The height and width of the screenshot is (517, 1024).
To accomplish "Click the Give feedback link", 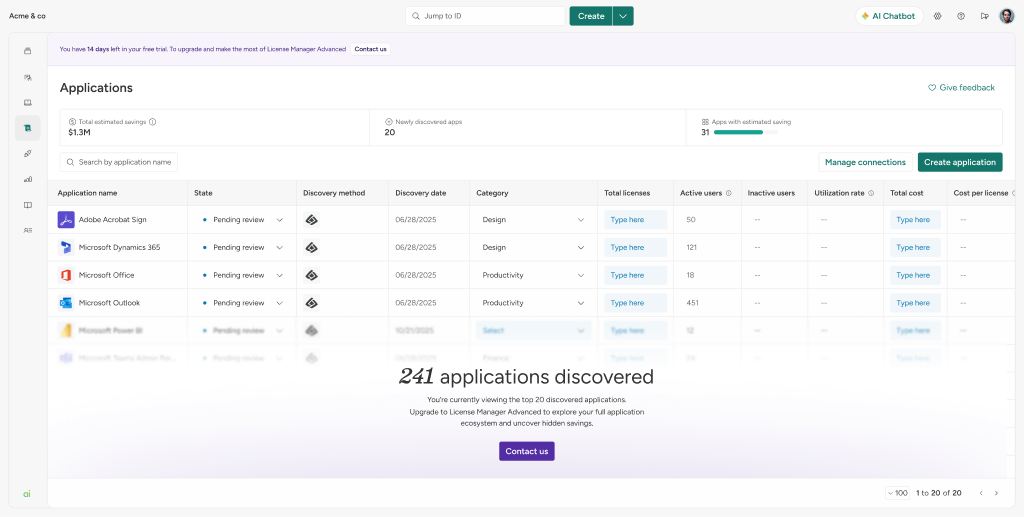I will (961, 87).
